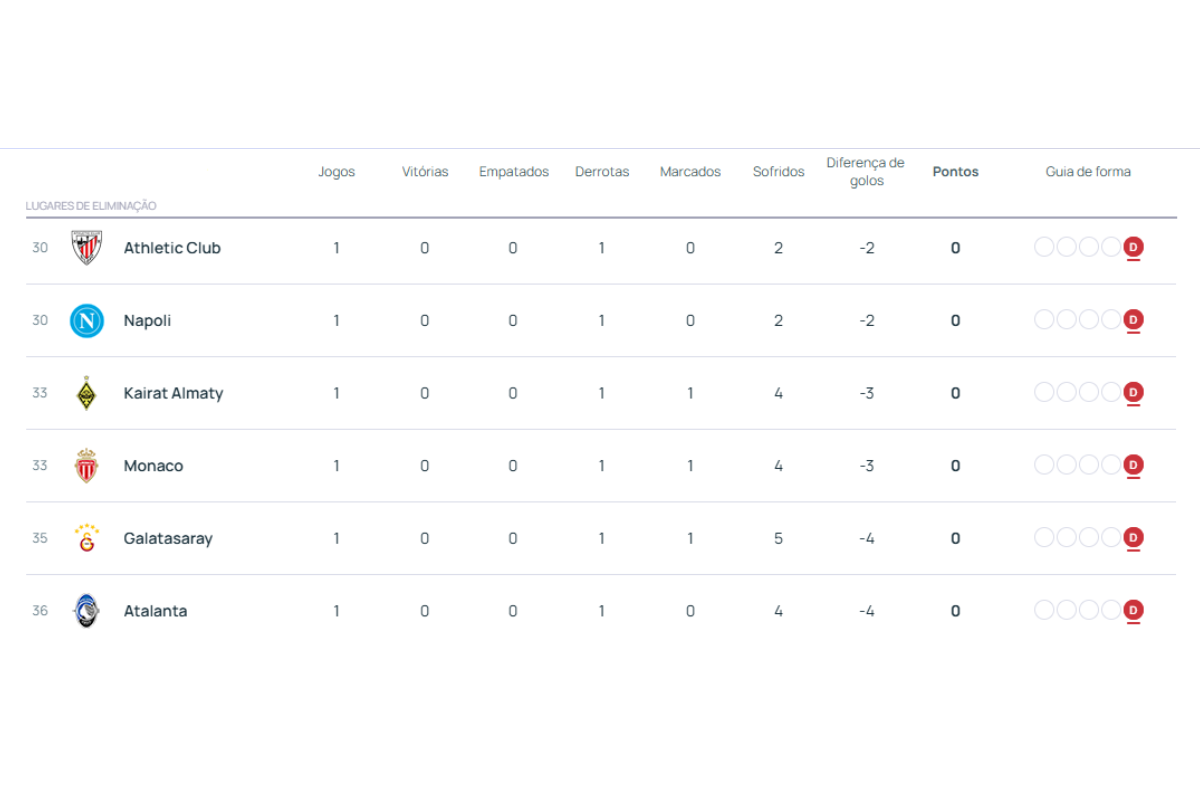
Task: Click the Kairat Almaty crest
Action: click(x=87, y=393)
